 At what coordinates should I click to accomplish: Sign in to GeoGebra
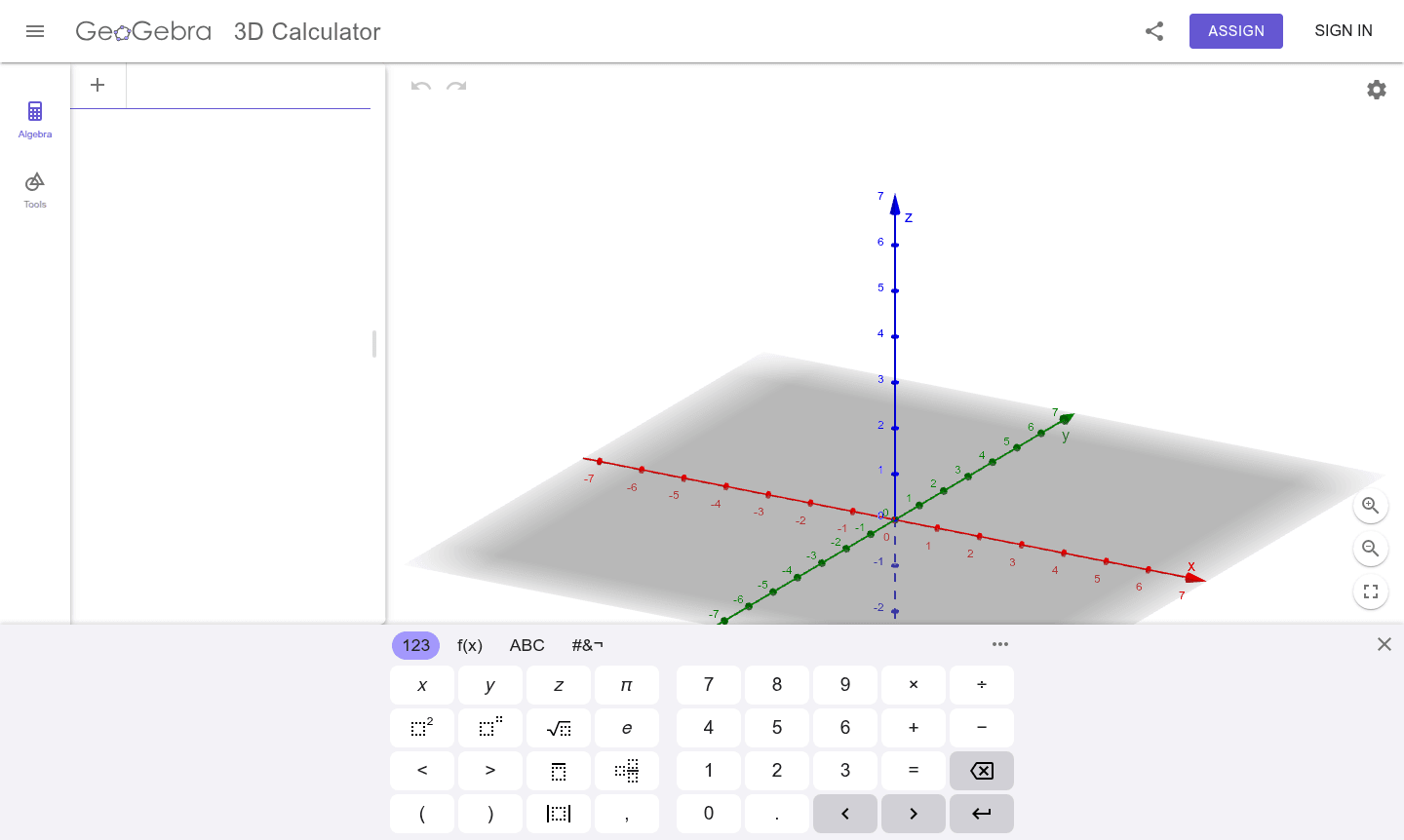click(1343, 30)
